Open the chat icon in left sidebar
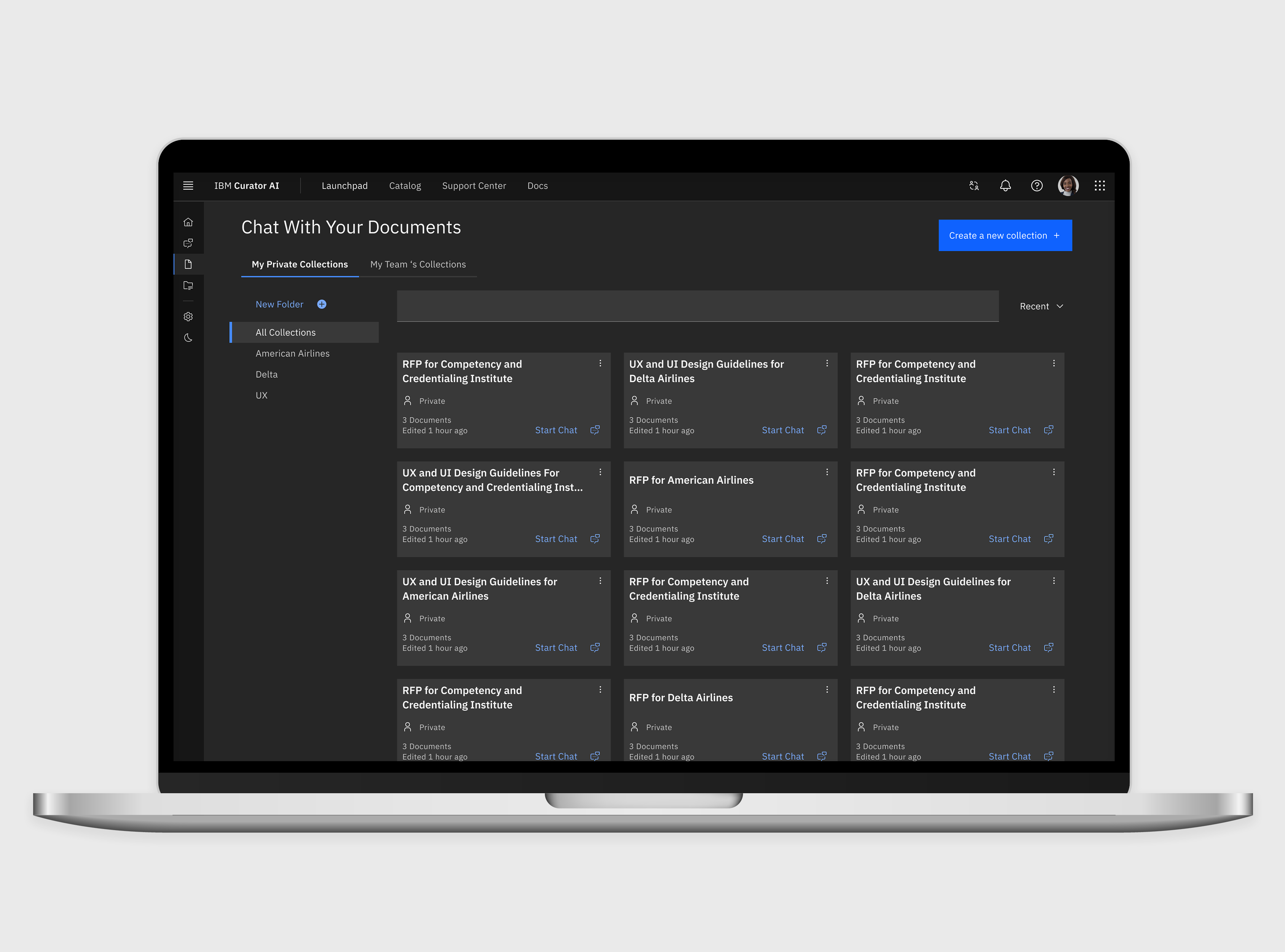 [188, 243]
